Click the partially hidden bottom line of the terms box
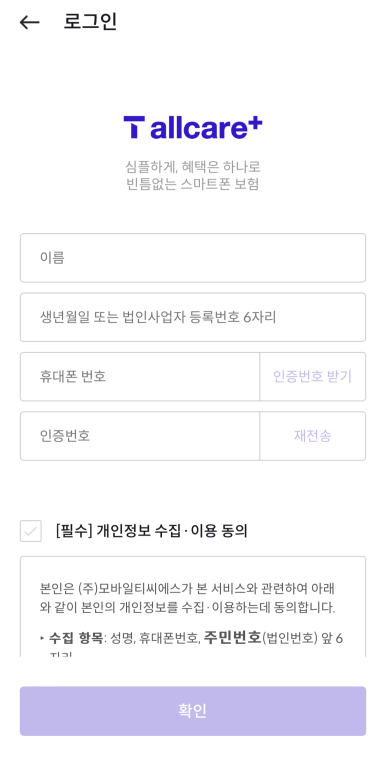386x772 pixels. pos(57,654)
